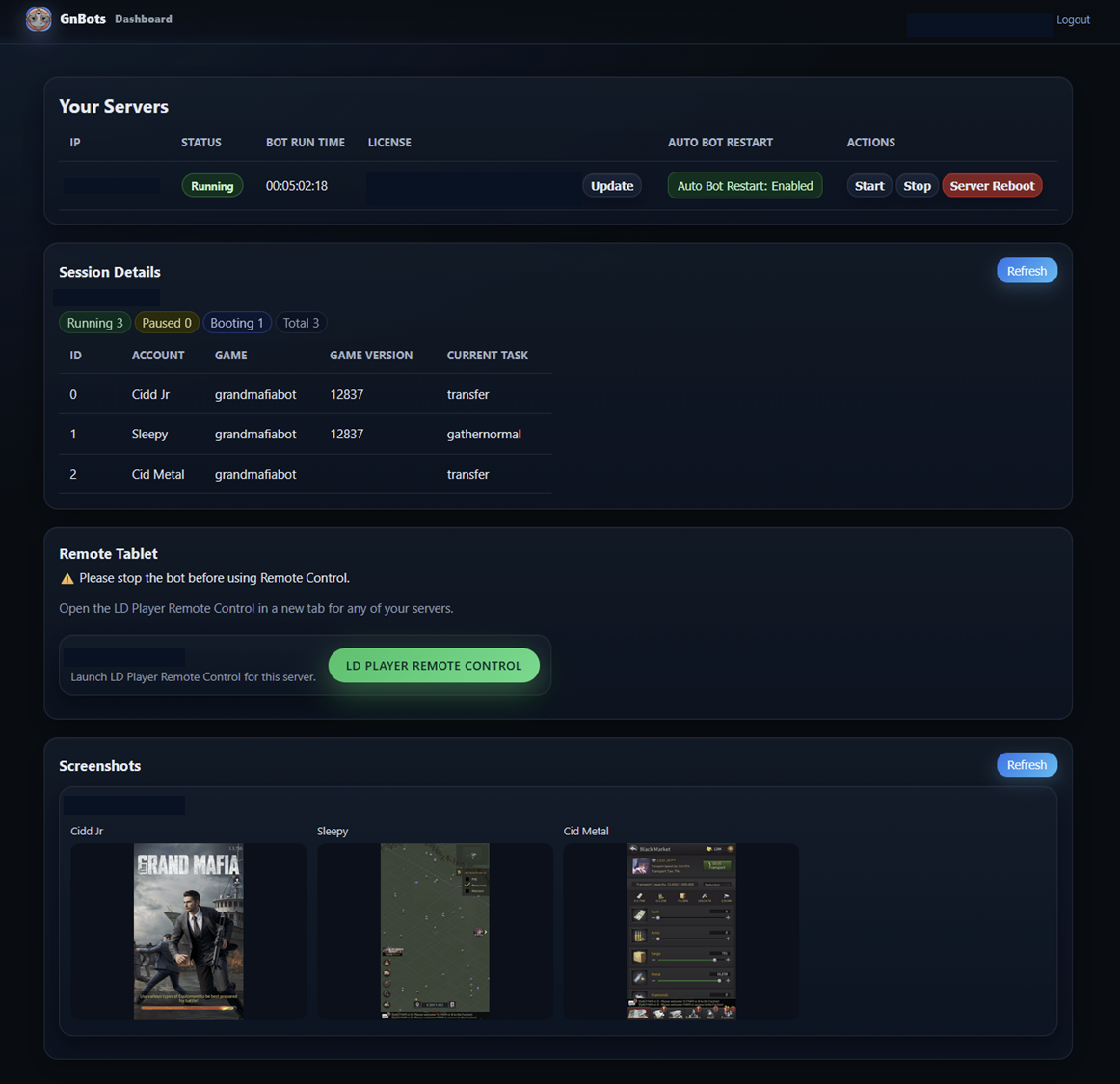Image resolution: width=1120 pixels, height=1084 pixels.
Task: Click the Server Reboot button
Action: [992, 185]
